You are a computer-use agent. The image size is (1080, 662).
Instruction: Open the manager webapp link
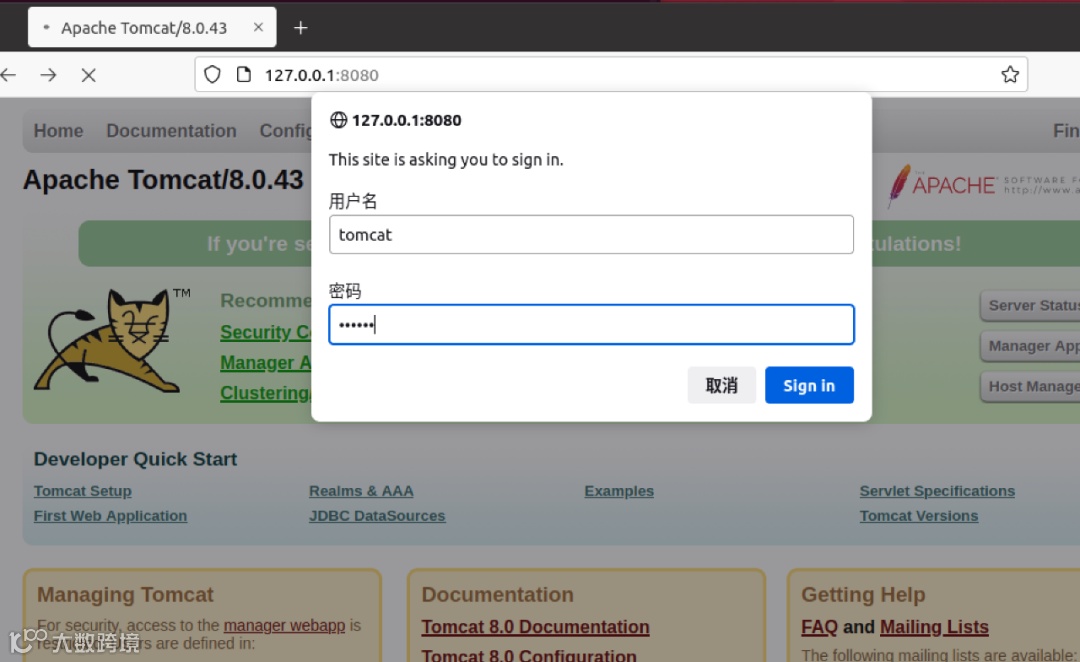284,625
